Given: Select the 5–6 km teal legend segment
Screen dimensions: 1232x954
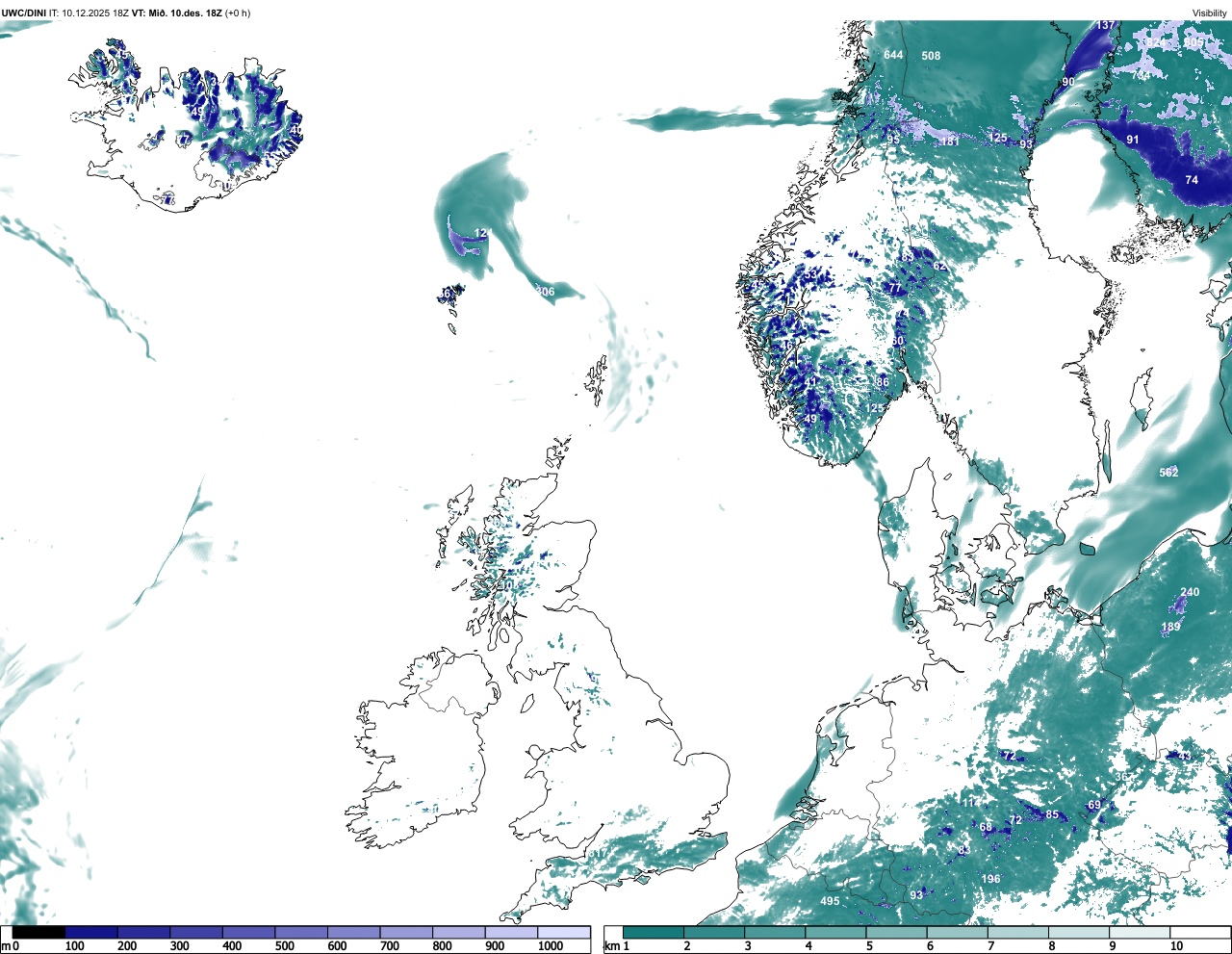Looking at the screenshot, I should pos(897,932).
